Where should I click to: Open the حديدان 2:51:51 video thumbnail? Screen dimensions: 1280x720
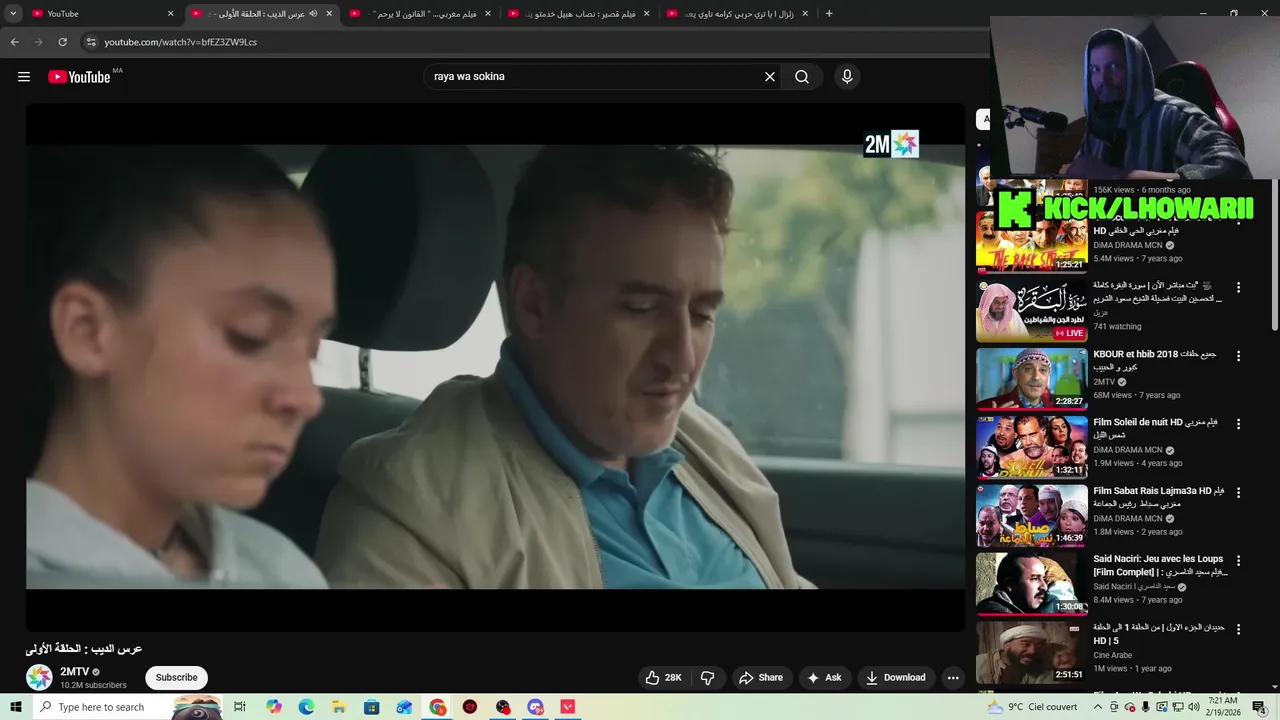pos(1031,652)
